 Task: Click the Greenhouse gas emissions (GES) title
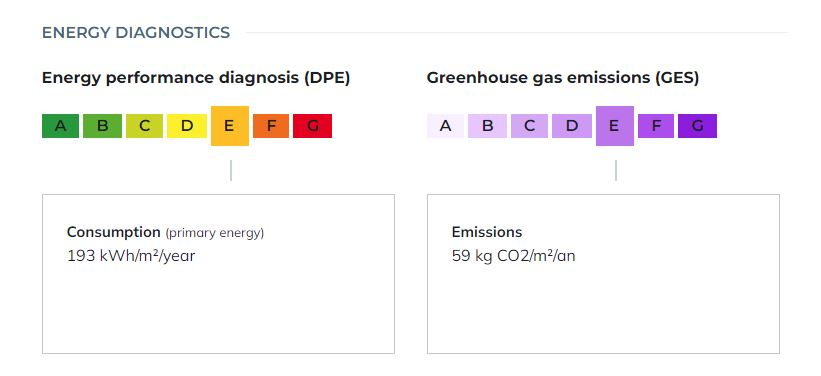click(563, 78)
